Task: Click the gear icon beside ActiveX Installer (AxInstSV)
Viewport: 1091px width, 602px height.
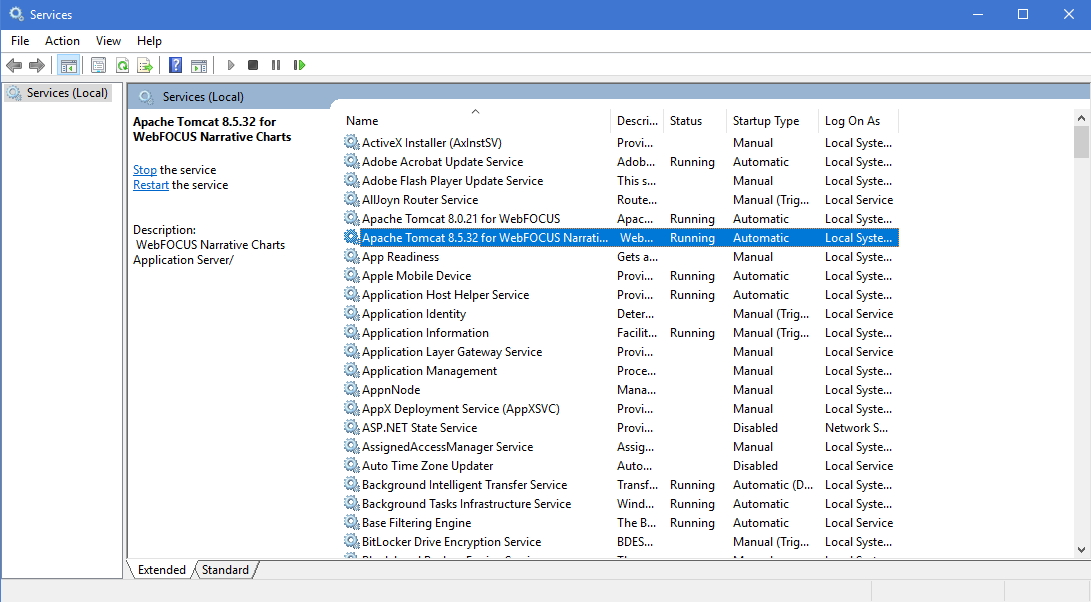Action: pos(351,143)
